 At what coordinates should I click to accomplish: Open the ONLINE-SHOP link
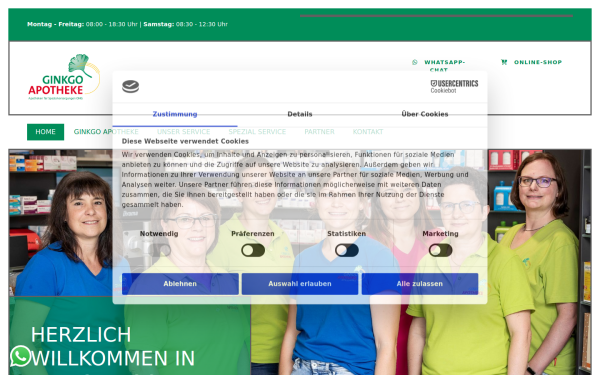point(538,62)
